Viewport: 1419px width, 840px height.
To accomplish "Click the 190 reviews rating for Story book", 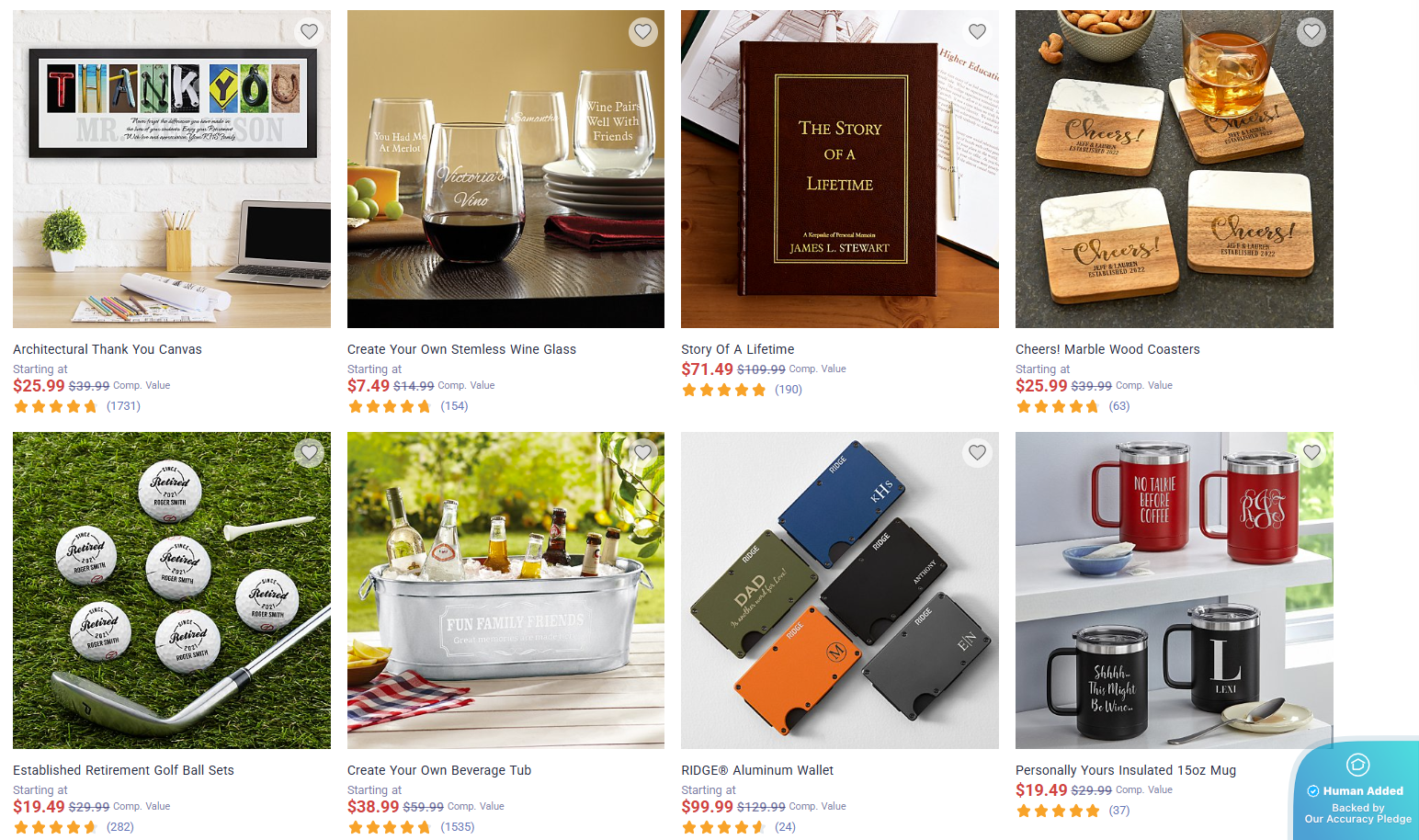I will (x=742, y=390).
